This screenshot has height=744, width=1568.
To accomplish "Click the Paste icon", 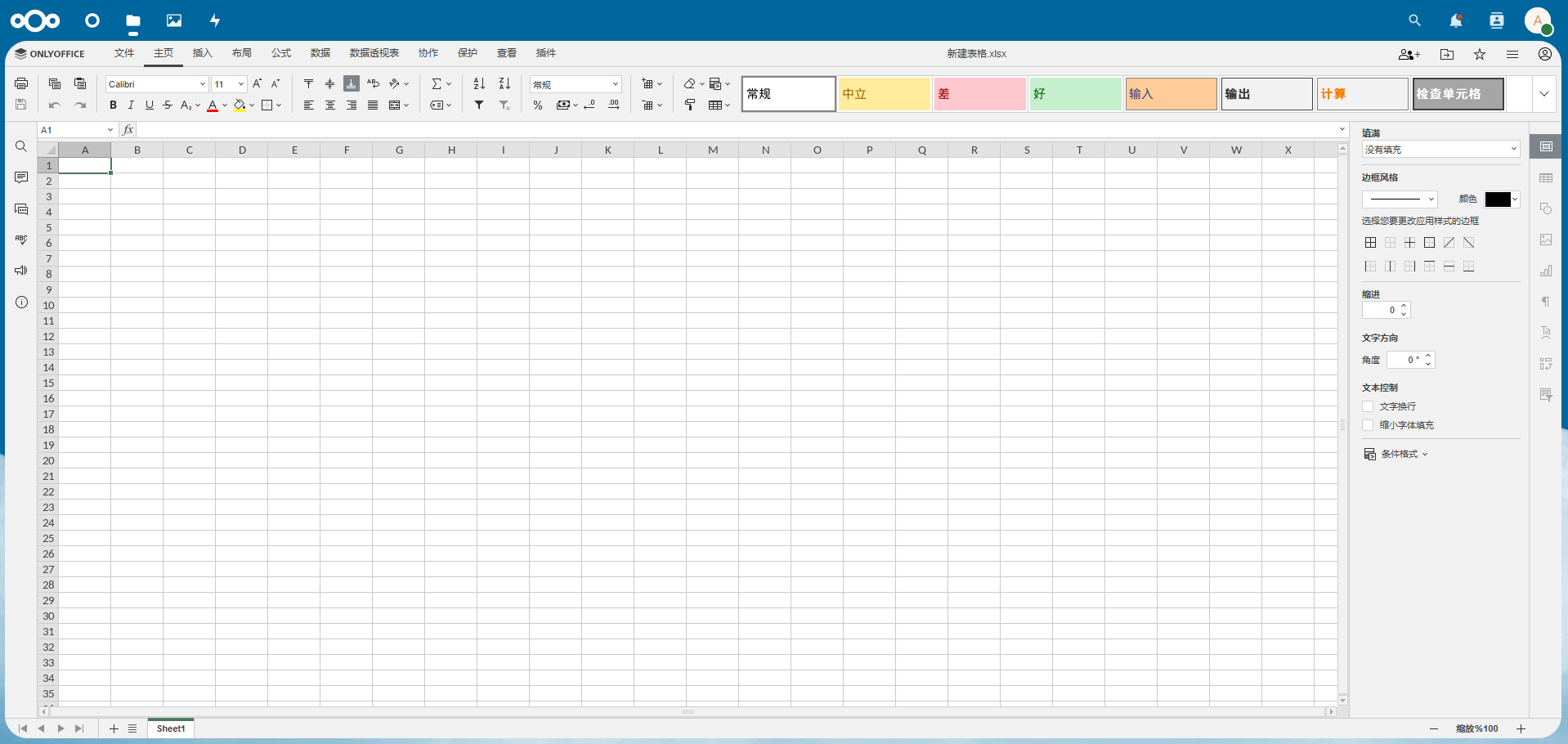I will 80,83.
